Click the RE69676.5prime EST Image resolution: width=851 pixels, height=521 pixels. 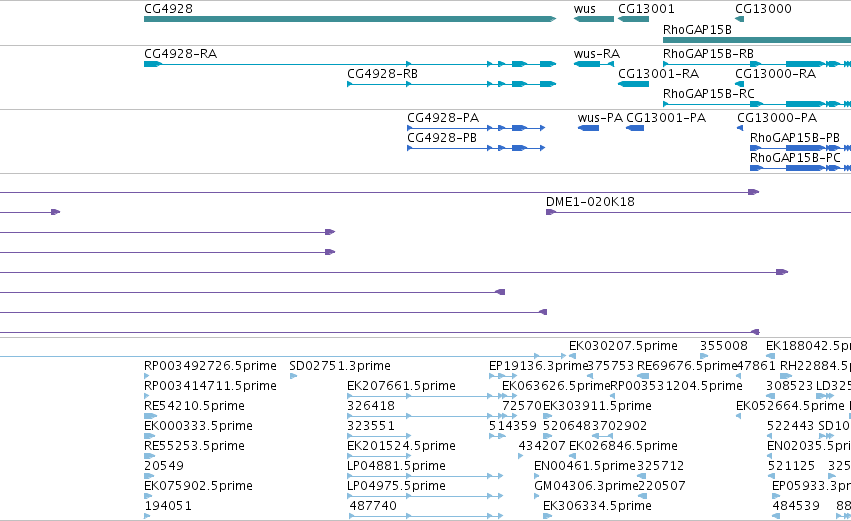pyautogui.click(x=644, y=376)
